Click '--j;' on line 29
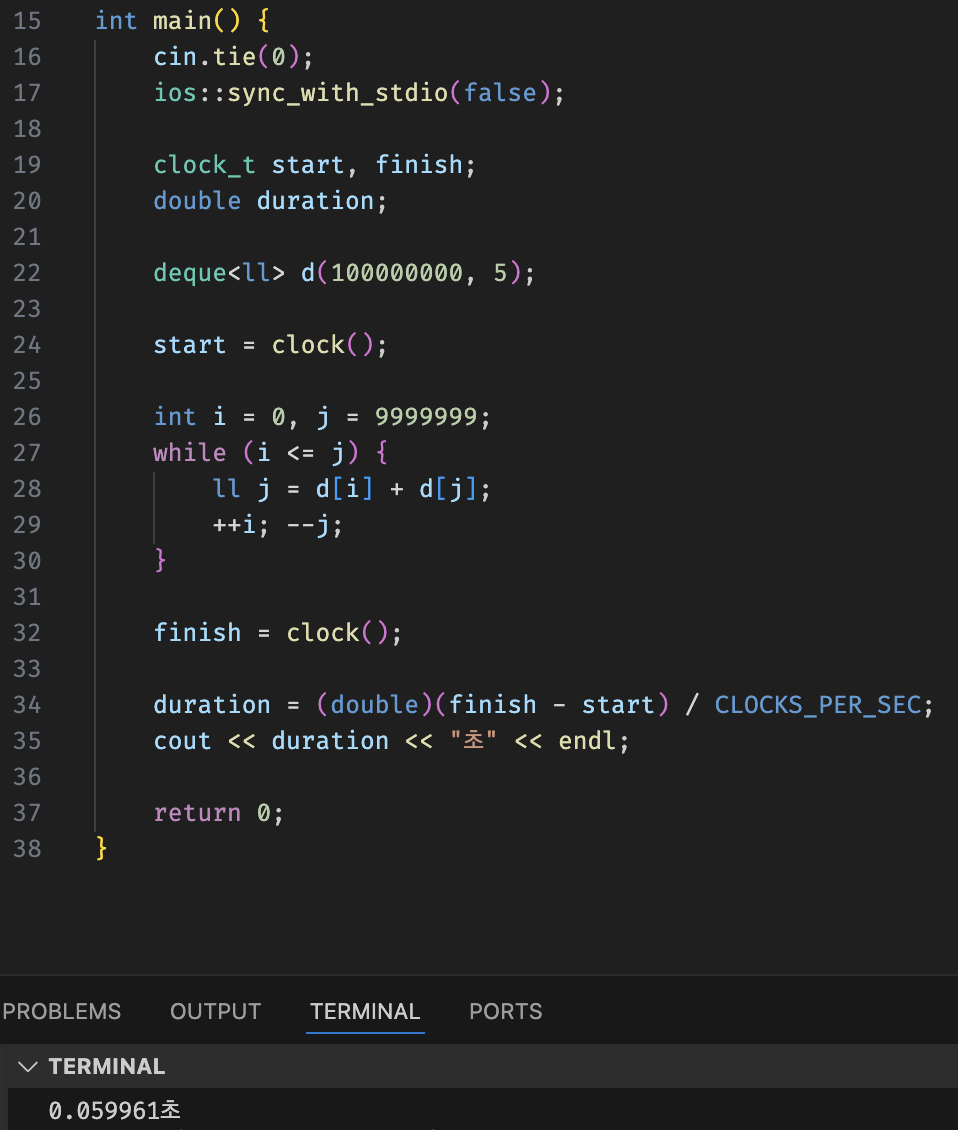The height and width of the screenshot is (1130, 958). pyautogui.click(x=315, y=525)
